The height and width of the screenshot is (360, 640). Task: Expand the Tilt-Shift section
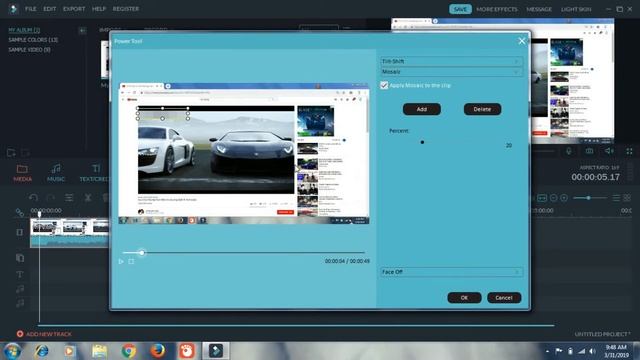point(451,61)
